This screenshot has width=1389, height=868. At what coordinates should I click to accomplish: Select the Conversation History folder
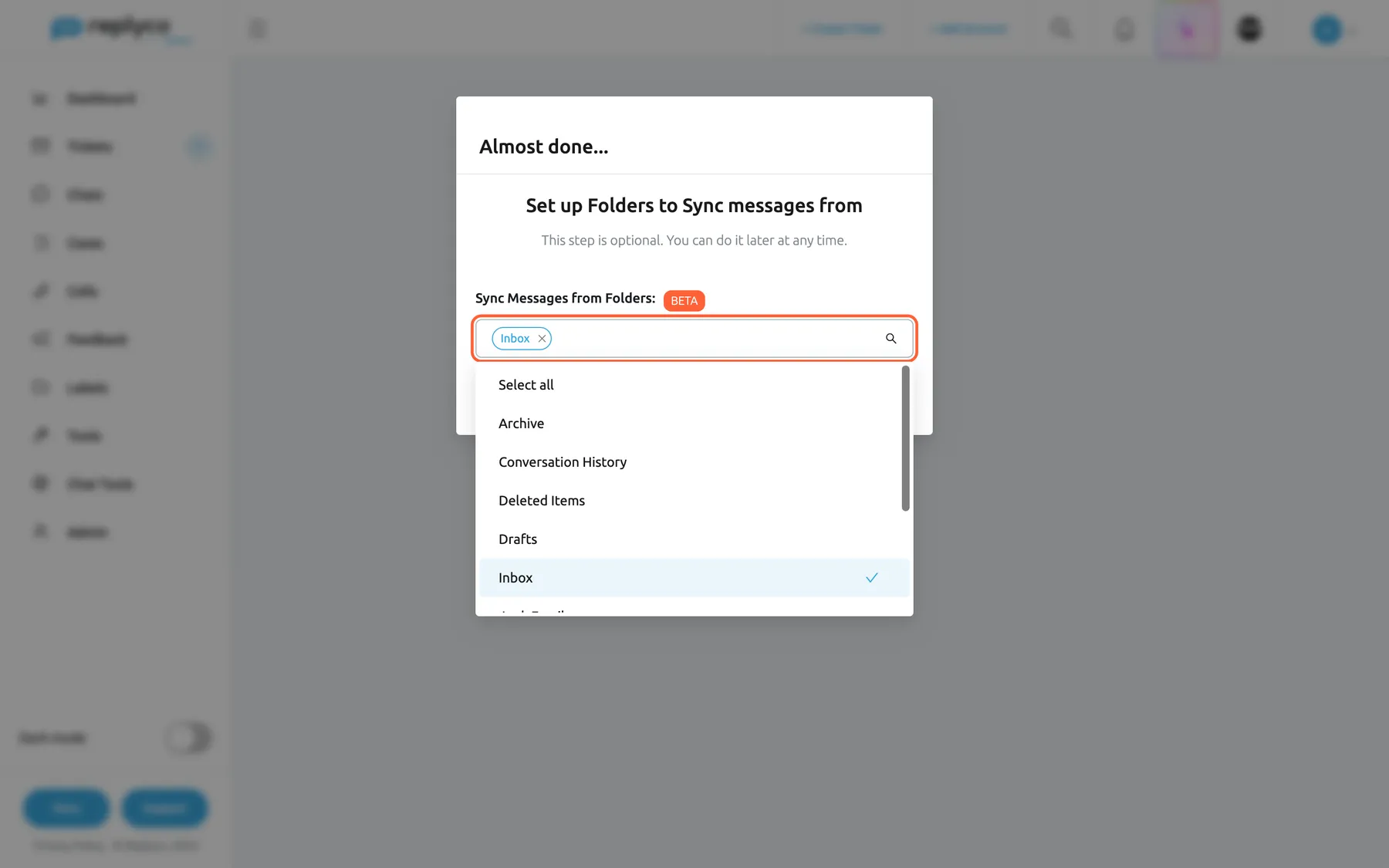click(694, 462)
